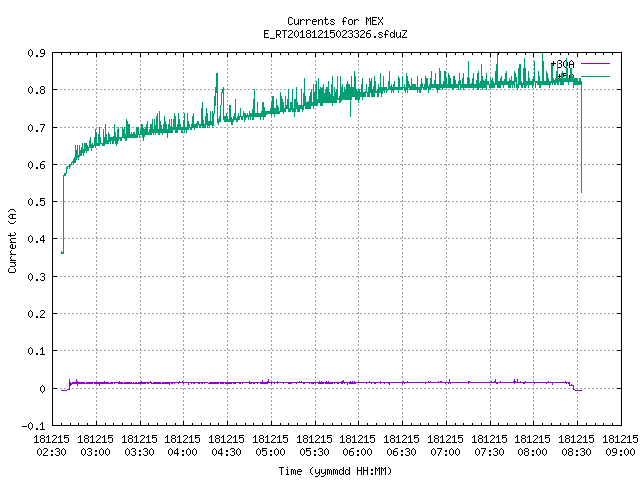Click the x-axis time label "04:30"

point(227,452)
